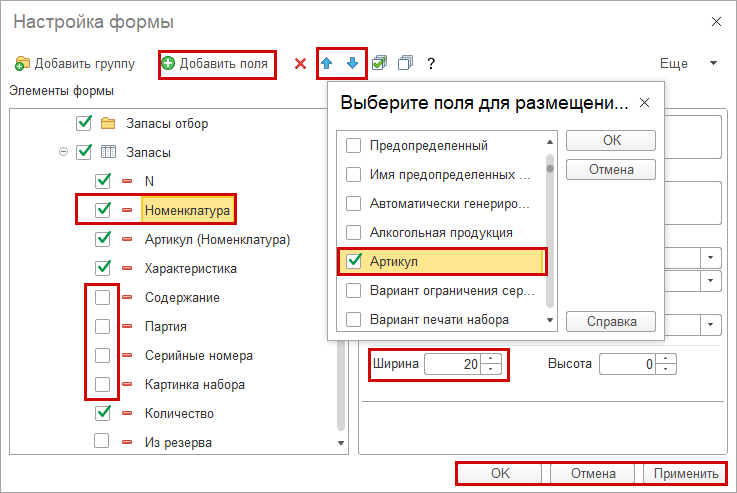Enable the Содержание checkbox
This screenshot has height=493, width=737.
tap(102, 298)
